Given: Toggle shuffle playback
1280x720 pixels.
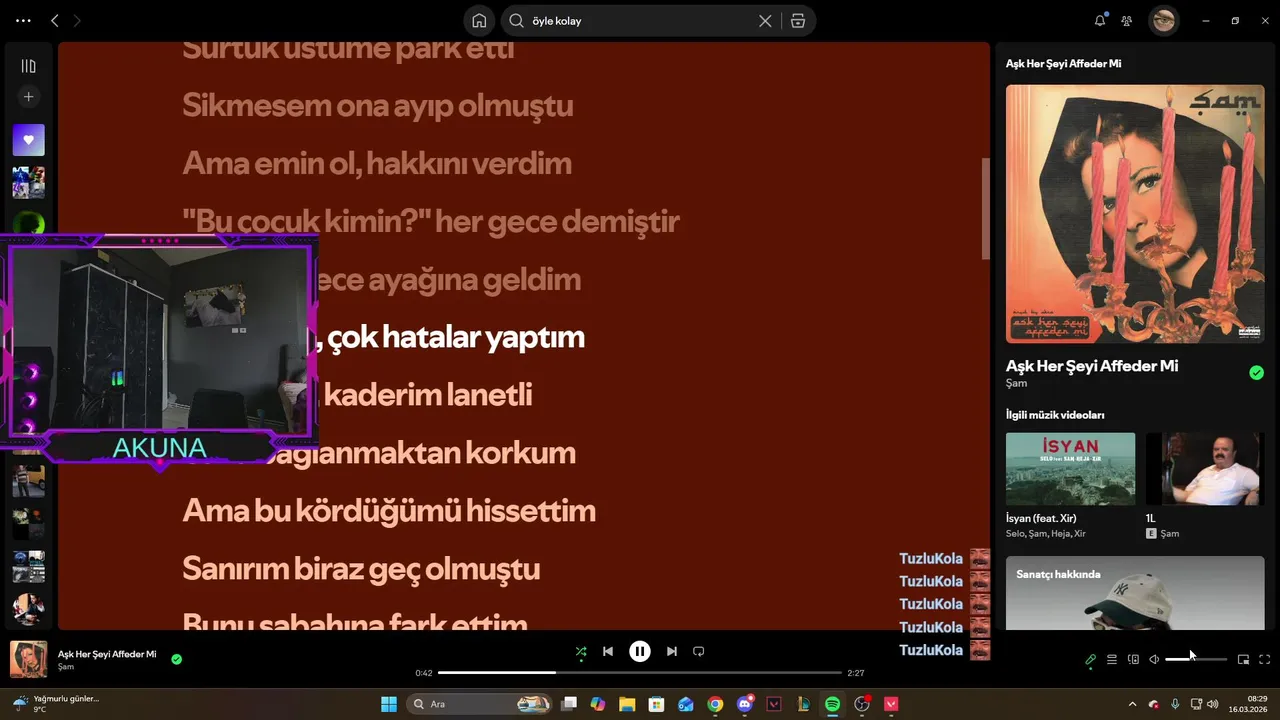Looking at the screenshot, I should [581, 652].
